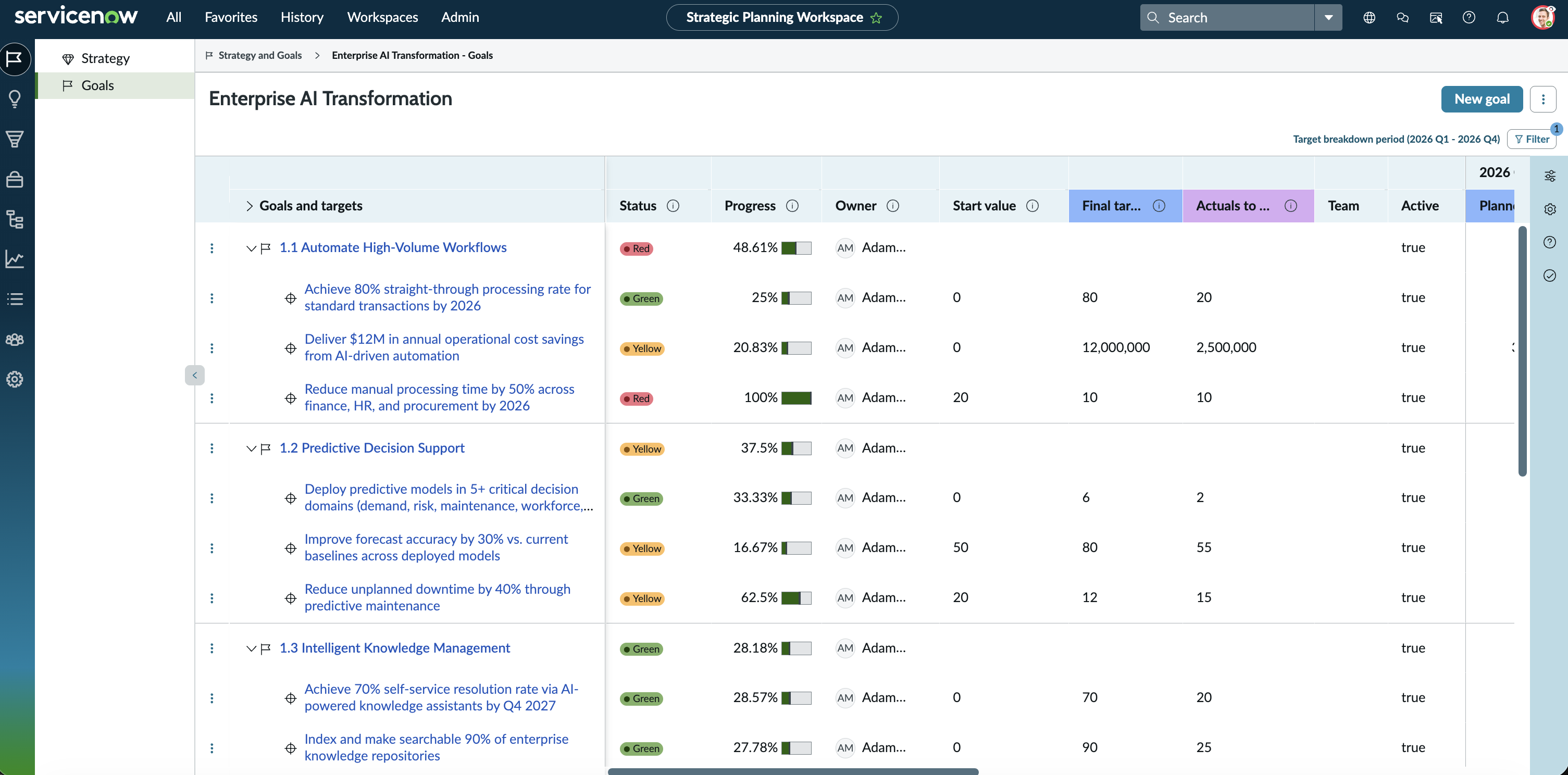Collapse the left navigation panel arrow
Image resolution: width=1568 pixels, height=775 pixels.
coord(195,375)
